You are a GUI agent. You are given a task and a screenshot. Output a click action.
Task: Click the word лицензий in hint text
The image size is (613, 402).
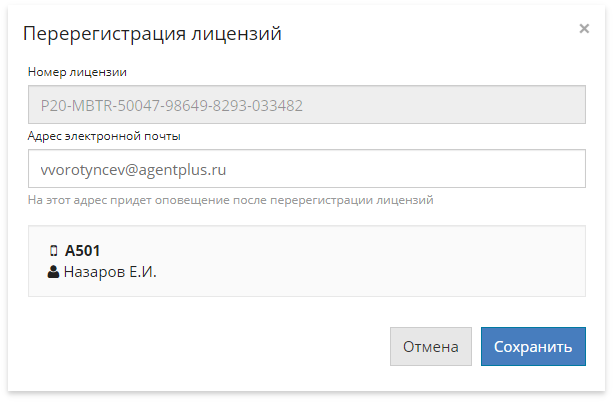click(405, 200)
